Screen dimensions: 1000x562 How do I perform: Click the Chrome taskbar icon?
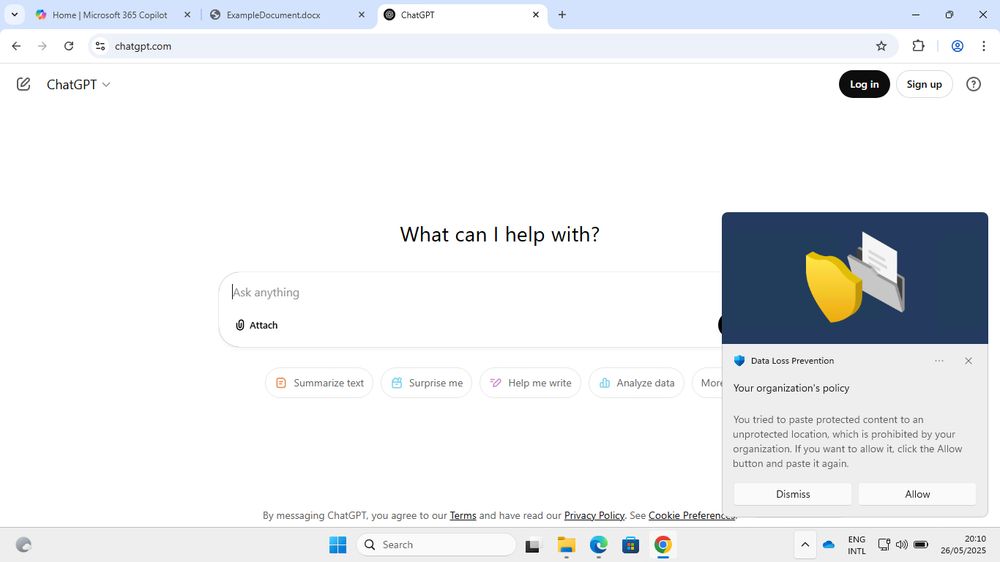point(663,545)
